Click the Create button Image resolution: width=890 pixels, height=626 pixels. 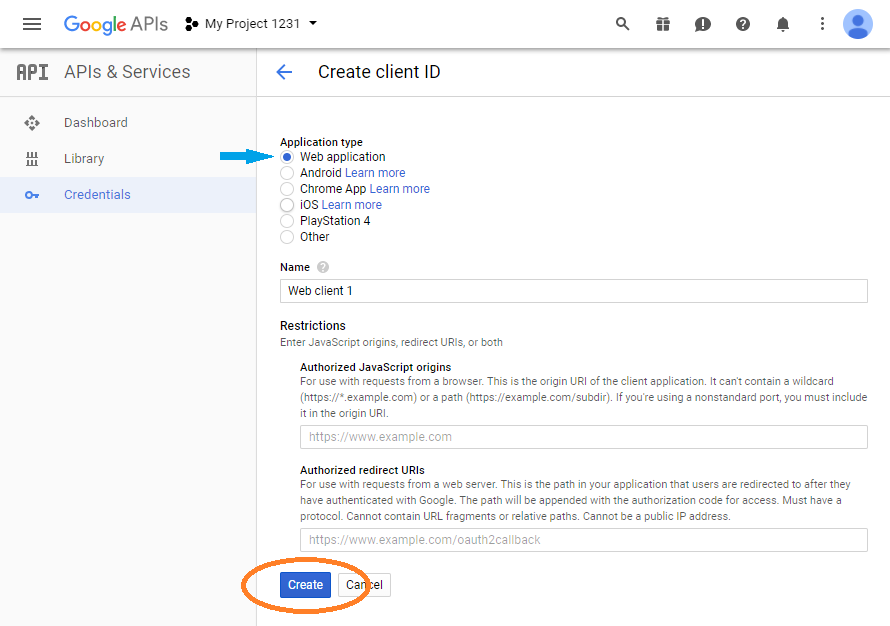point(305,585)
